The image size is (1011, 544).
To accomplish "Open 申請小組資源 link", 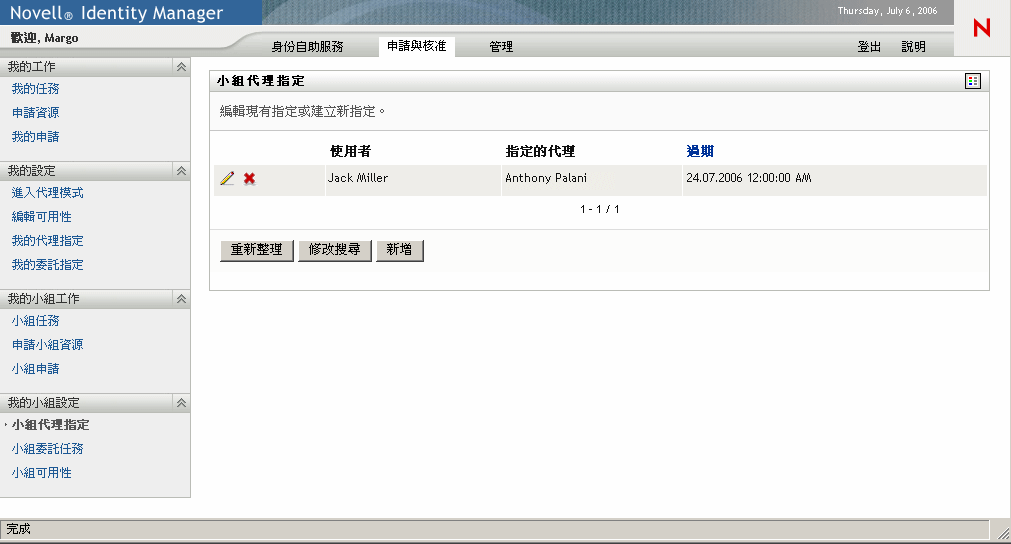I will tap(48, 345).
